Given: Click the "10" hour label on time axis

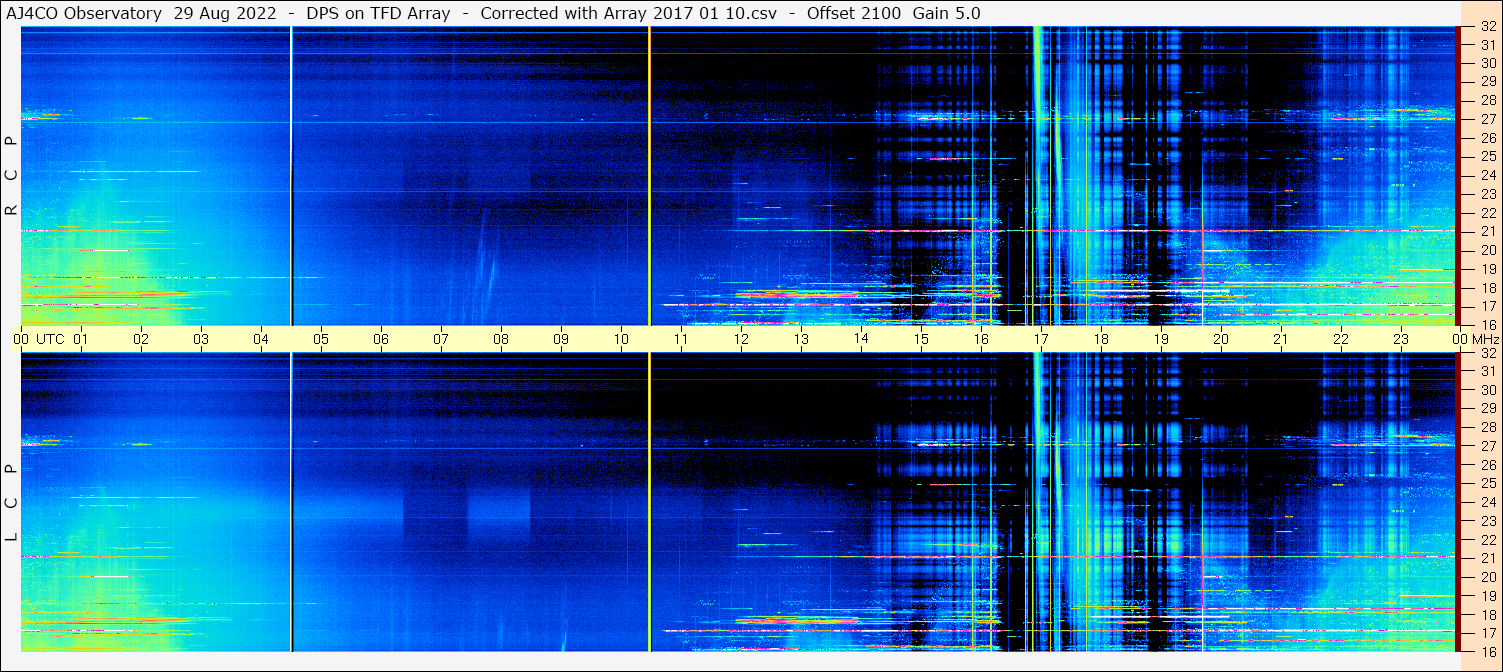Looking at the screenshot, I should pos(621,339).
